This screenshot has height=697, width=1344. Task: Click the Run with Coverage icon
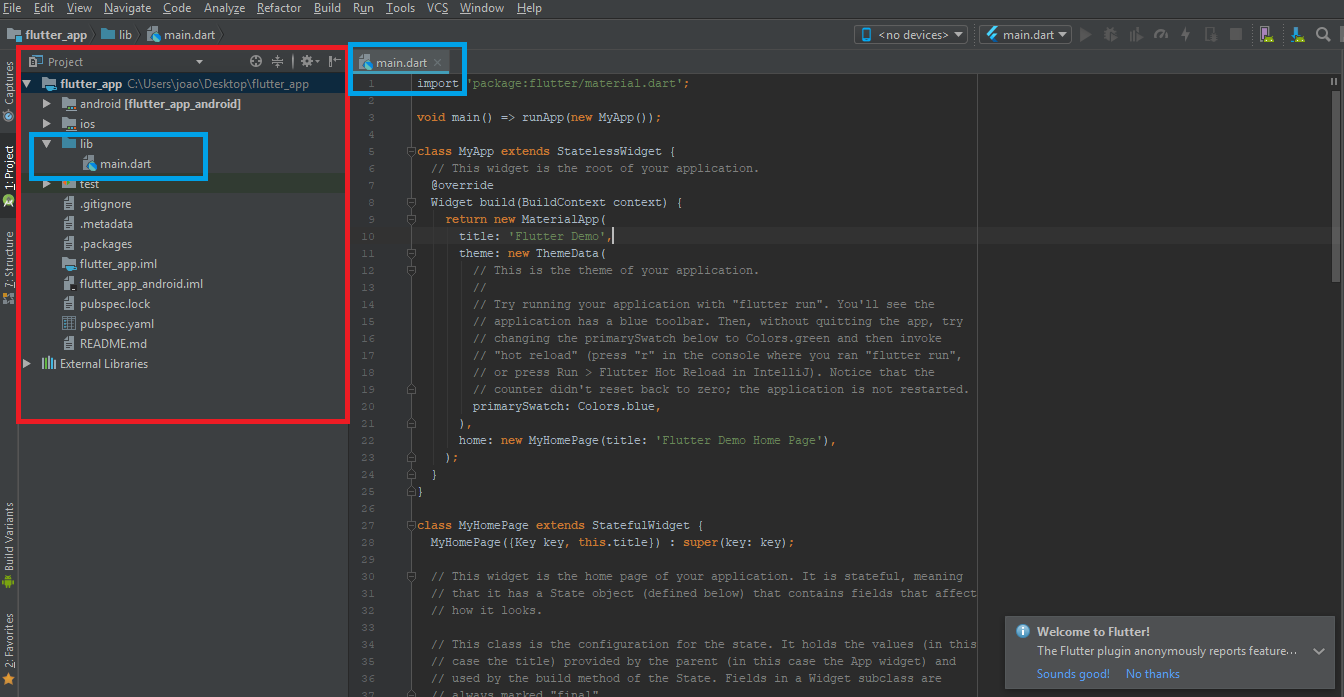click(x=1136, y=34)
